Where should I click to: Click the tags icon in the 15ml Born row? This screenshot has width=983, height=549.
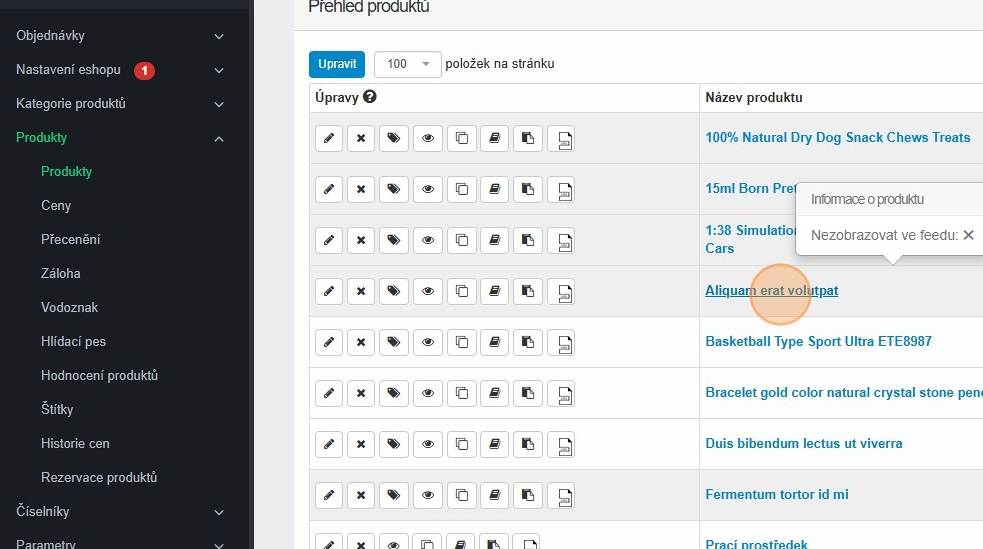394,189
